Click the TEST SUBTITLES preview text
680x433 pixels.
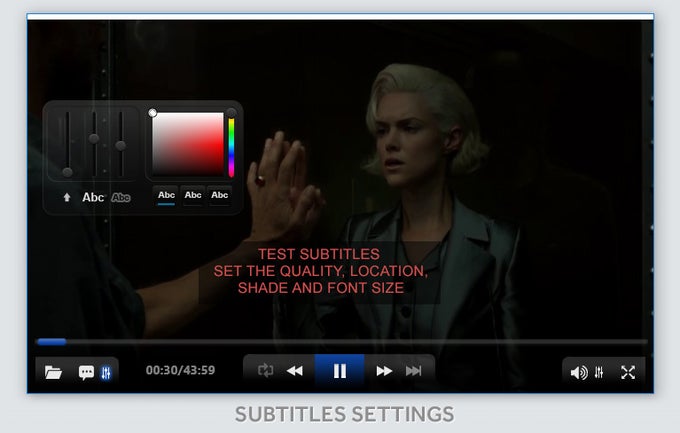click(x=319, y=254)
